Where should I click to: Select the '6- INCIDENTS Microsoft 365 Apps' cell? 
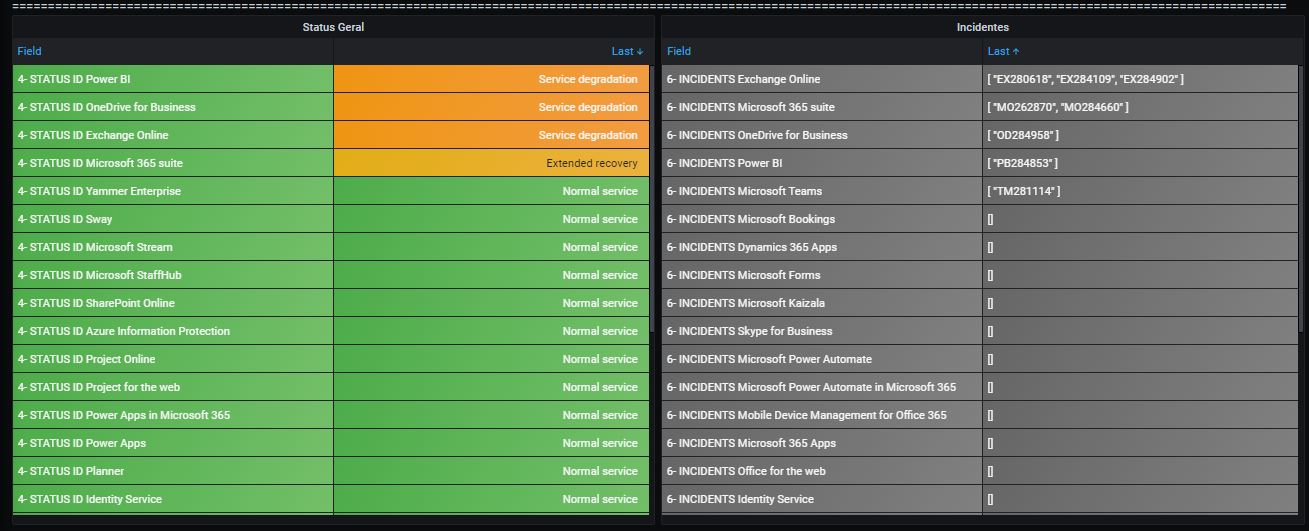[822, 443]
